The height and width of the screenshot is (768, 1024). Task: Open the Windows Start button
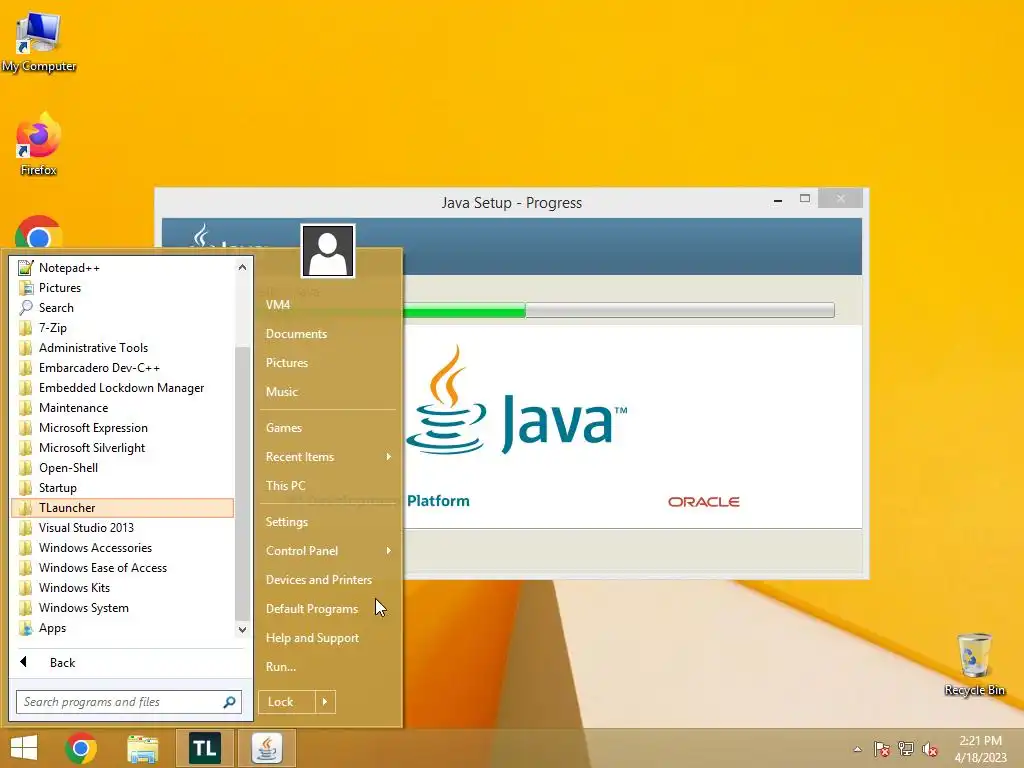pyautogui.click(x=24, y=748)
